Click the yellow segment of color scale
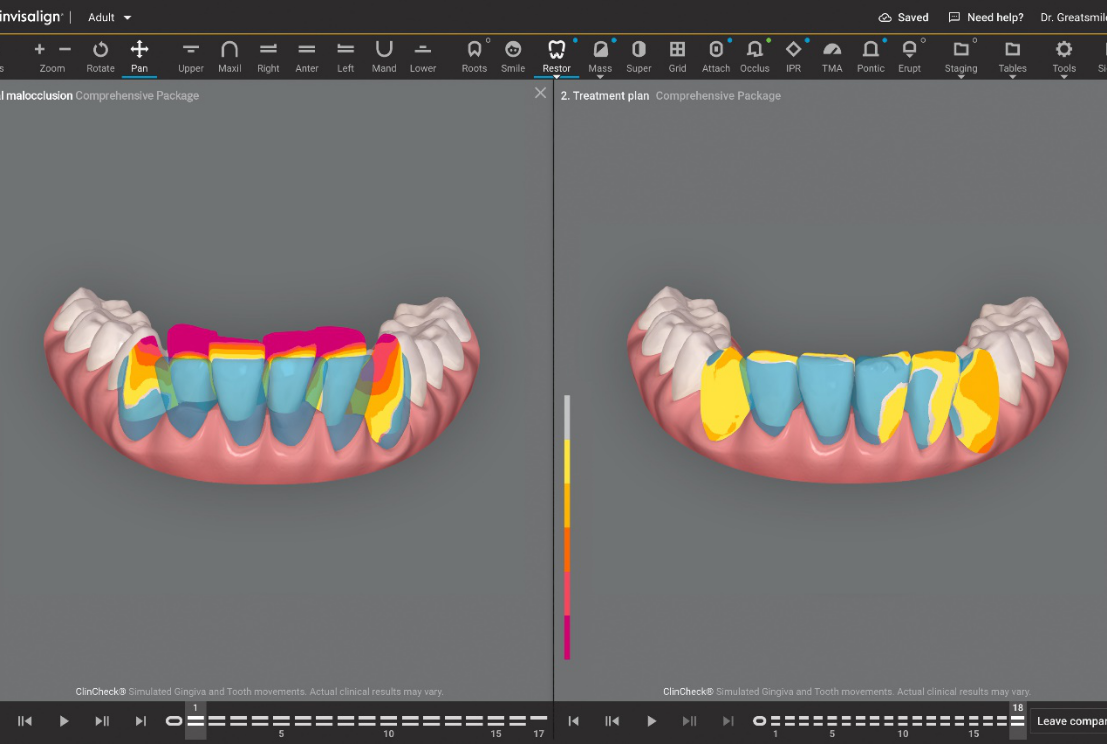This screenshot has width=1108, height=744. point(567,461)
